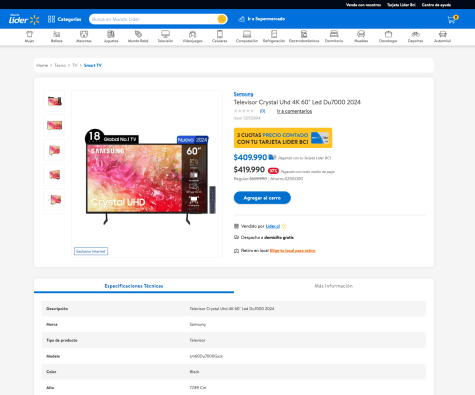The height and width of the screenshot is (395, 475).
Task: Click the Marca specification row label
Action: [52, 324]
